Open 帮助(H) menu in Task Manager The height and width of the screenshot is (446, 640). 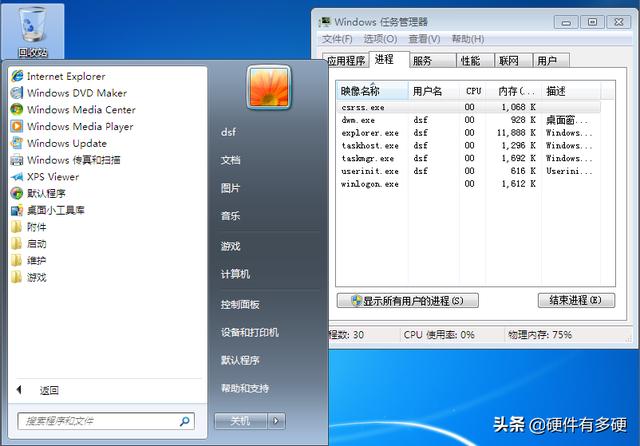pyautogui.click(x=468, y=39)
